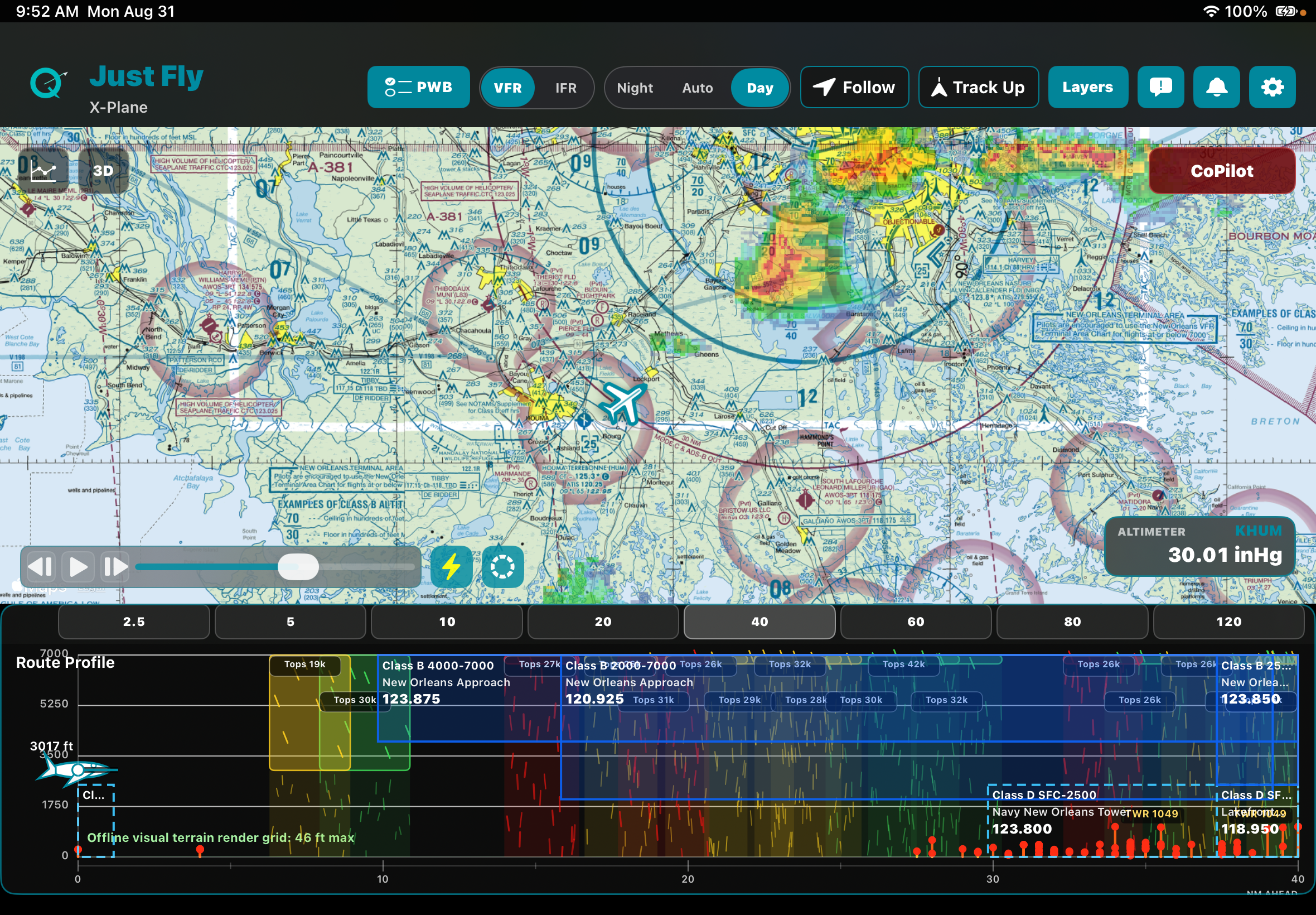Screen dimensions: 1316x915
Task: Open the feedback message icon
Action: click(1160, 87)
